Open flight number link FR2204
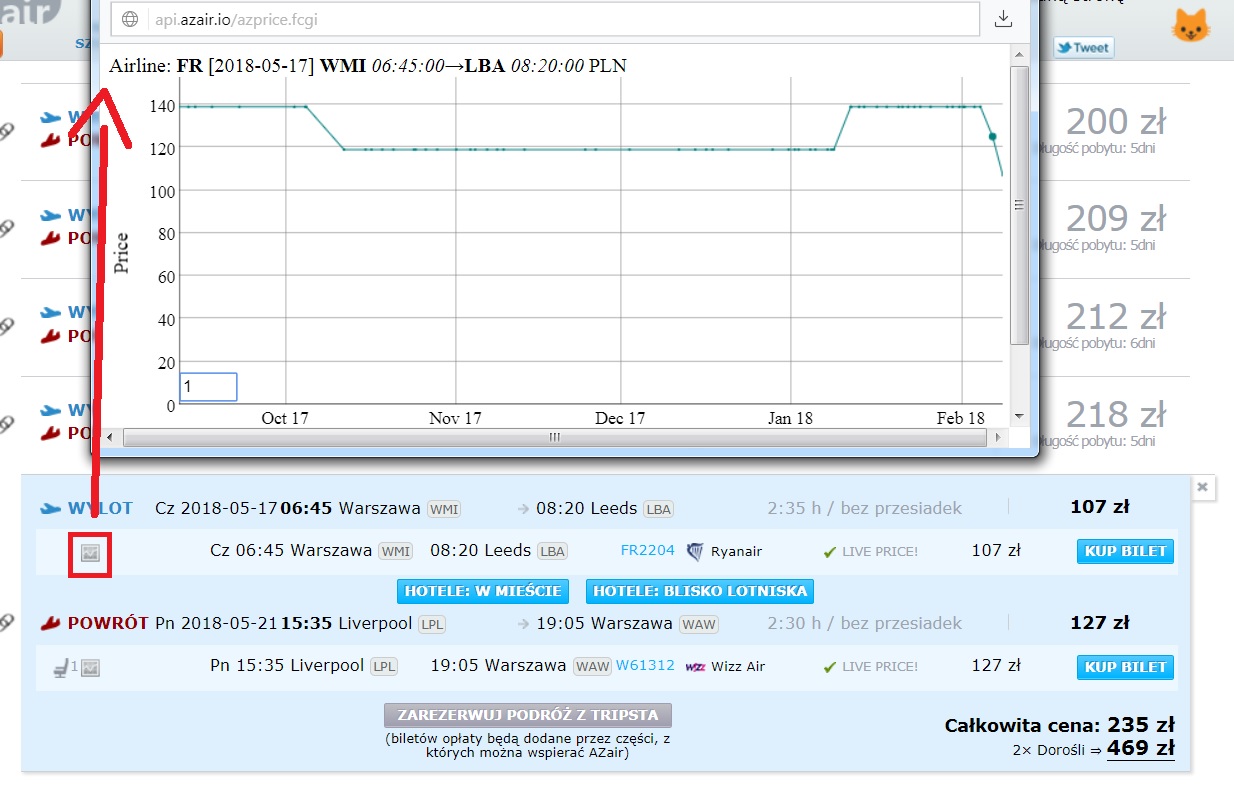The height and width of the screenshot is (787, 1234). (648, 551)
